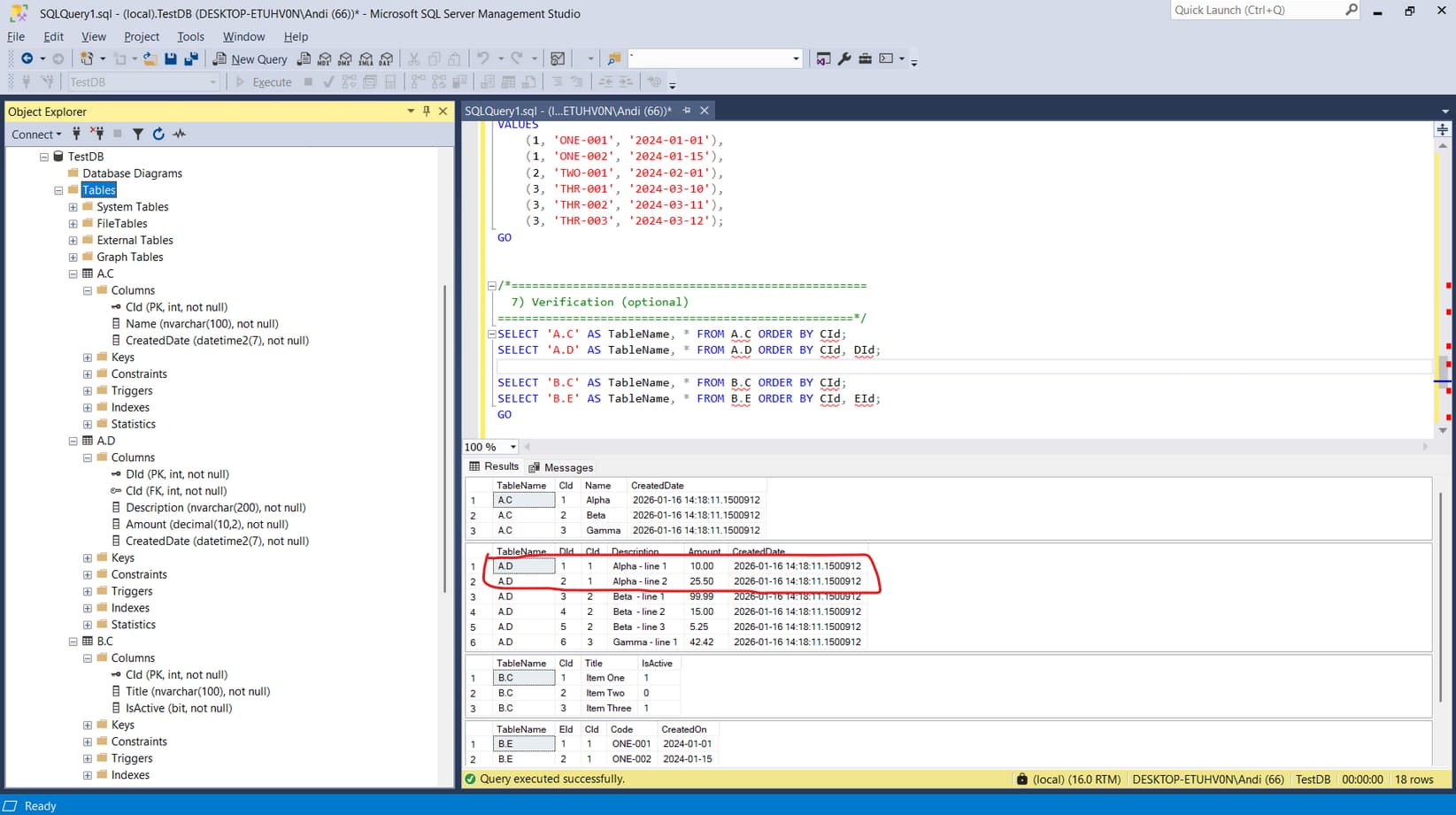Click the Filter icon in Object Explorer

(x=138, y=135)
